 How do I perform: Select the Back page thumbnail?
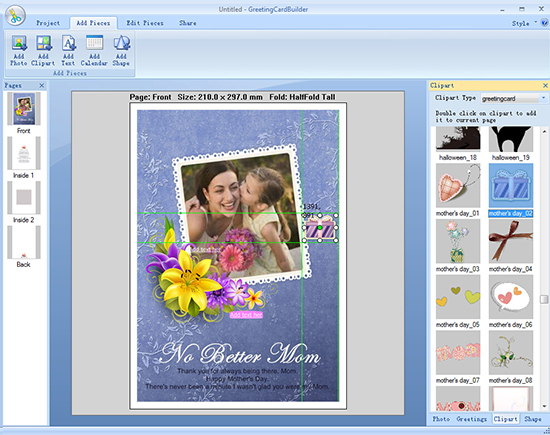(24, 242)
